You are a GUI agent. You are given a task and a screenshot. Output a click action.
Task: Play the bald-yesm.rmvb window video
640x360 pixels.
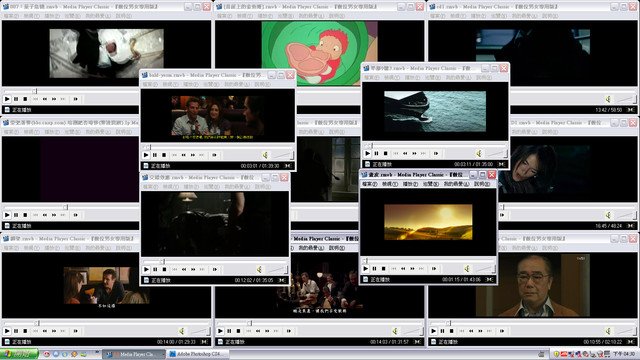[x=146, y=155]
